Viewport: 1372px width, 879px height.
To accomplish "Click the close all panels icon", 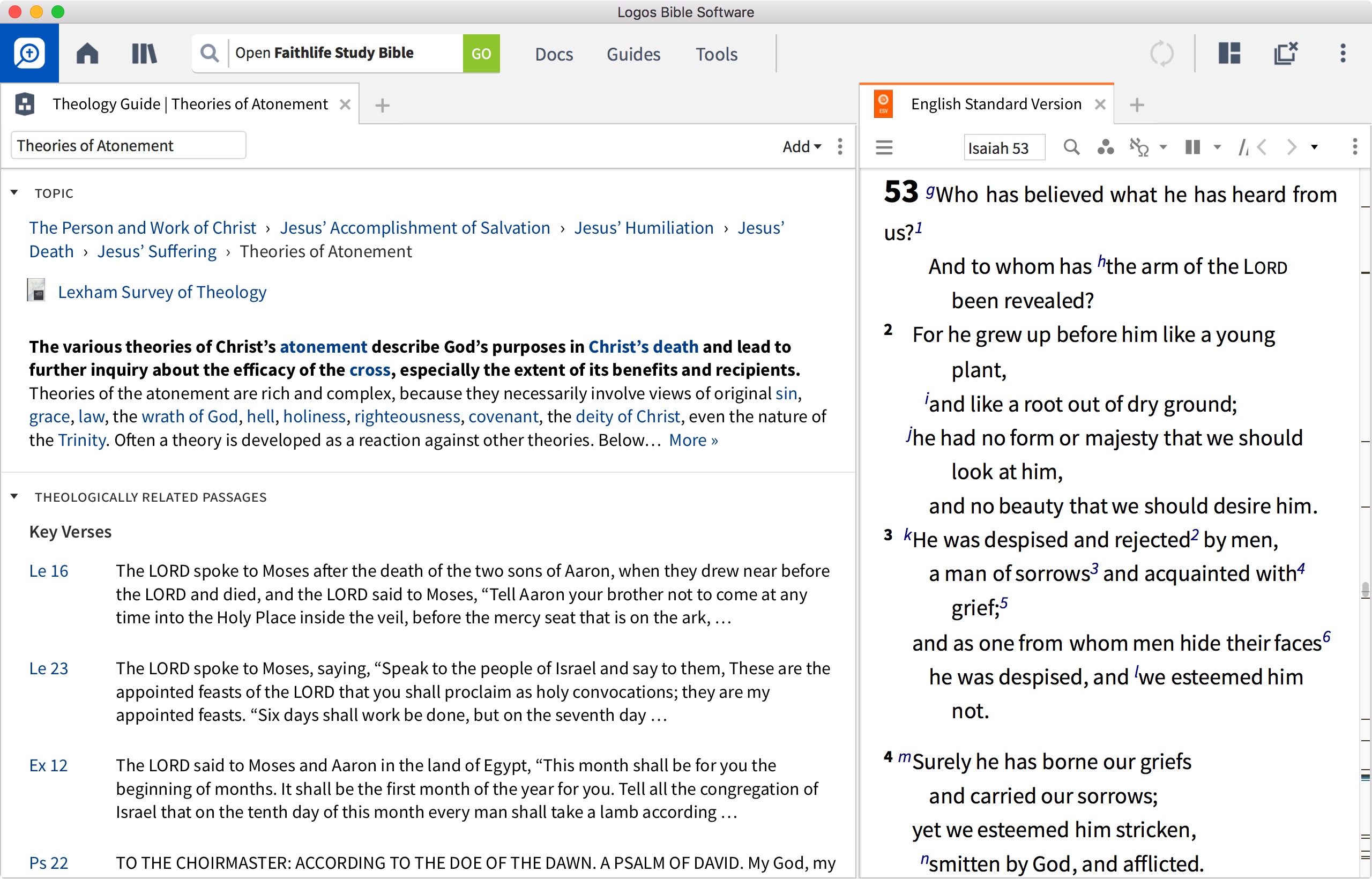I will point(1286,53).
